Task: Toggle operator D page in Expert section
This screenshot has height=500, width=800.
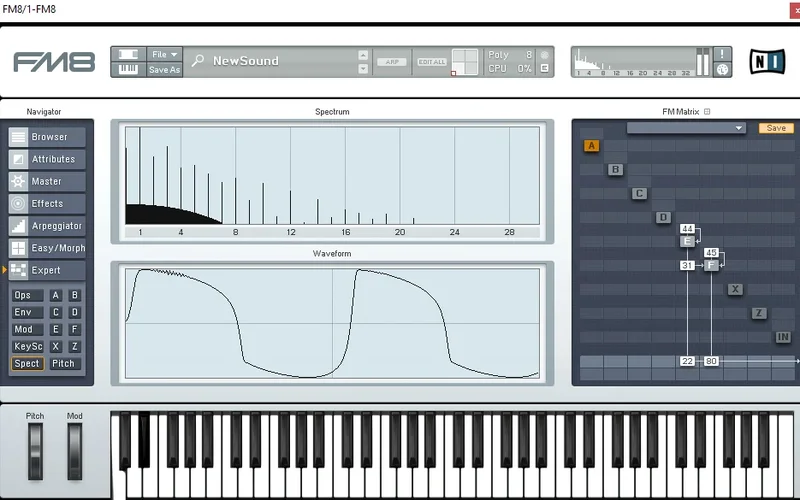Action: (74, 312)
